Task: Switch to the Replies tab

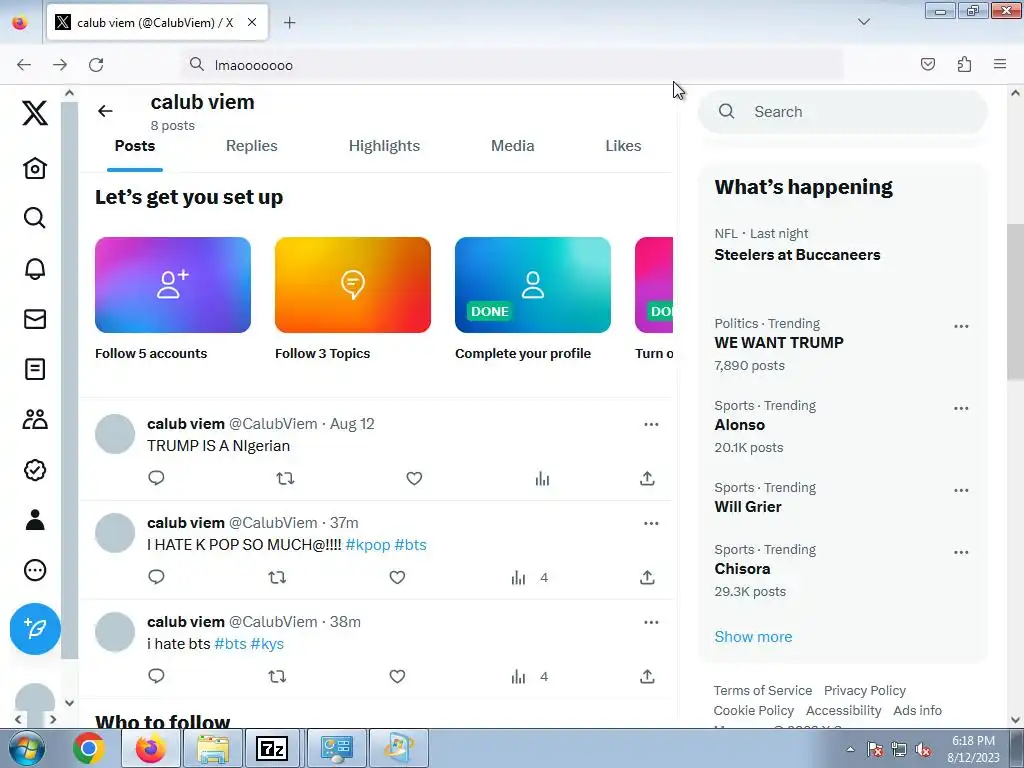Action: [x=251, y=146]
